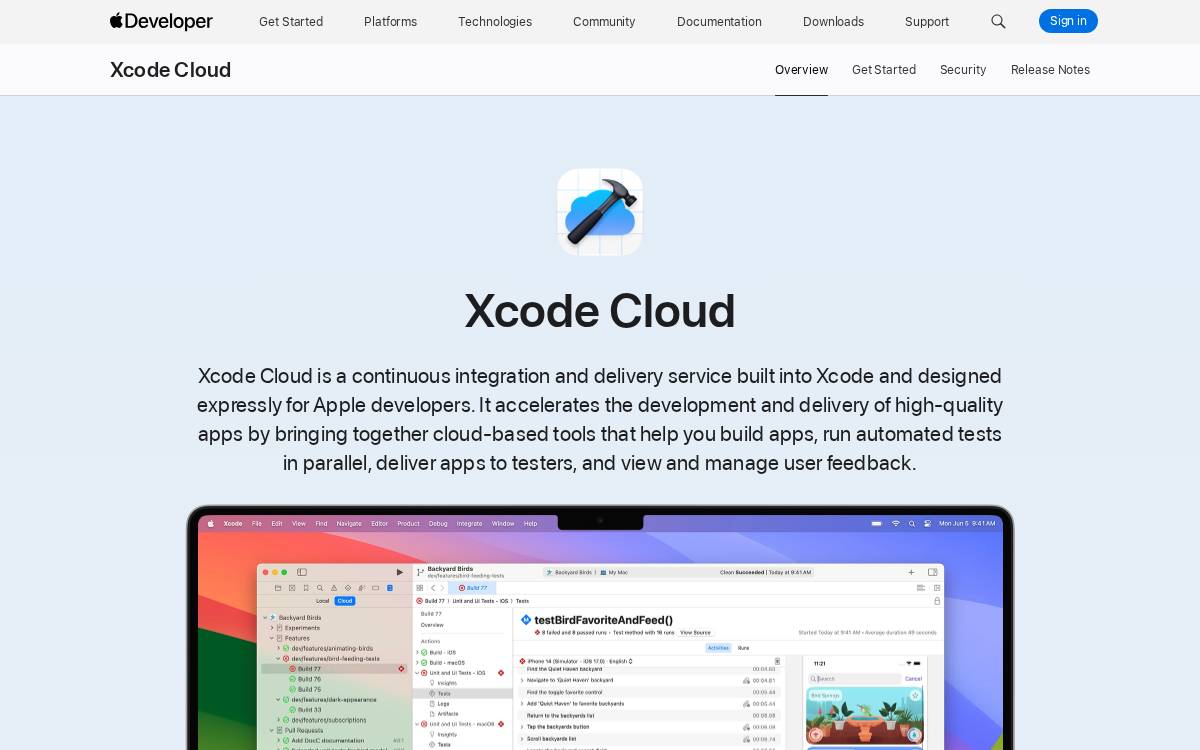Select the project navigator folder icon in pictured Xcode
1200x750 pixels.
pyautogui.click(x=278, y=588)
